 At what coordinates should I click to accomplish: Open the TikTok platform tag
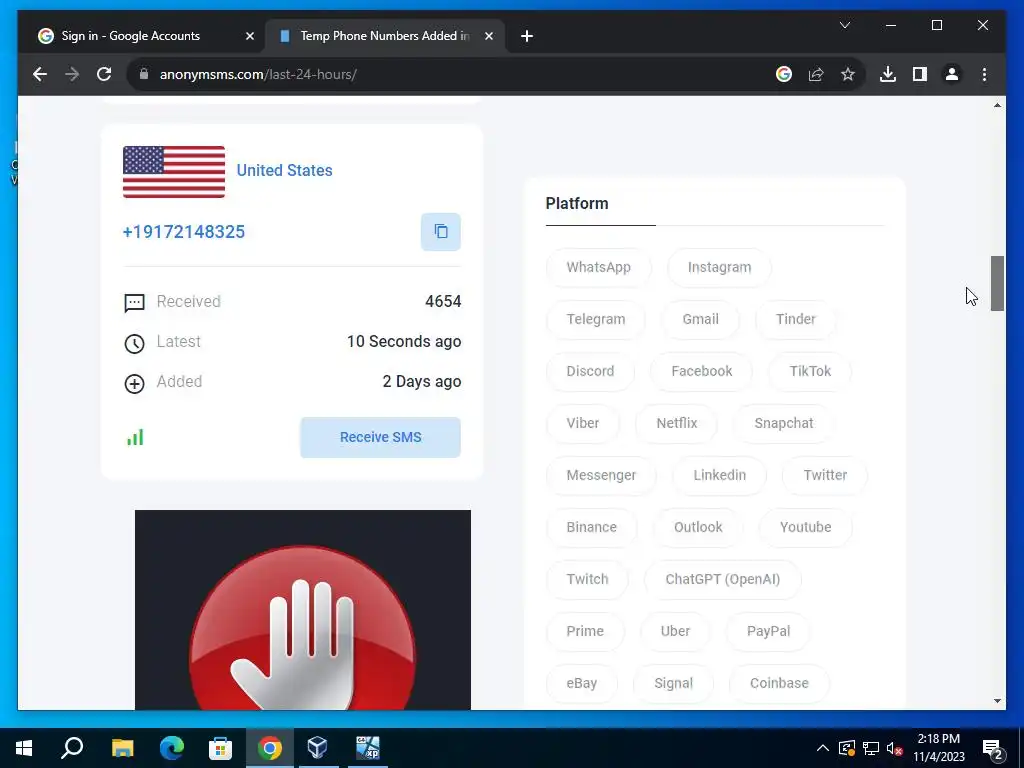pyautogui.click(x=810, y=371)
